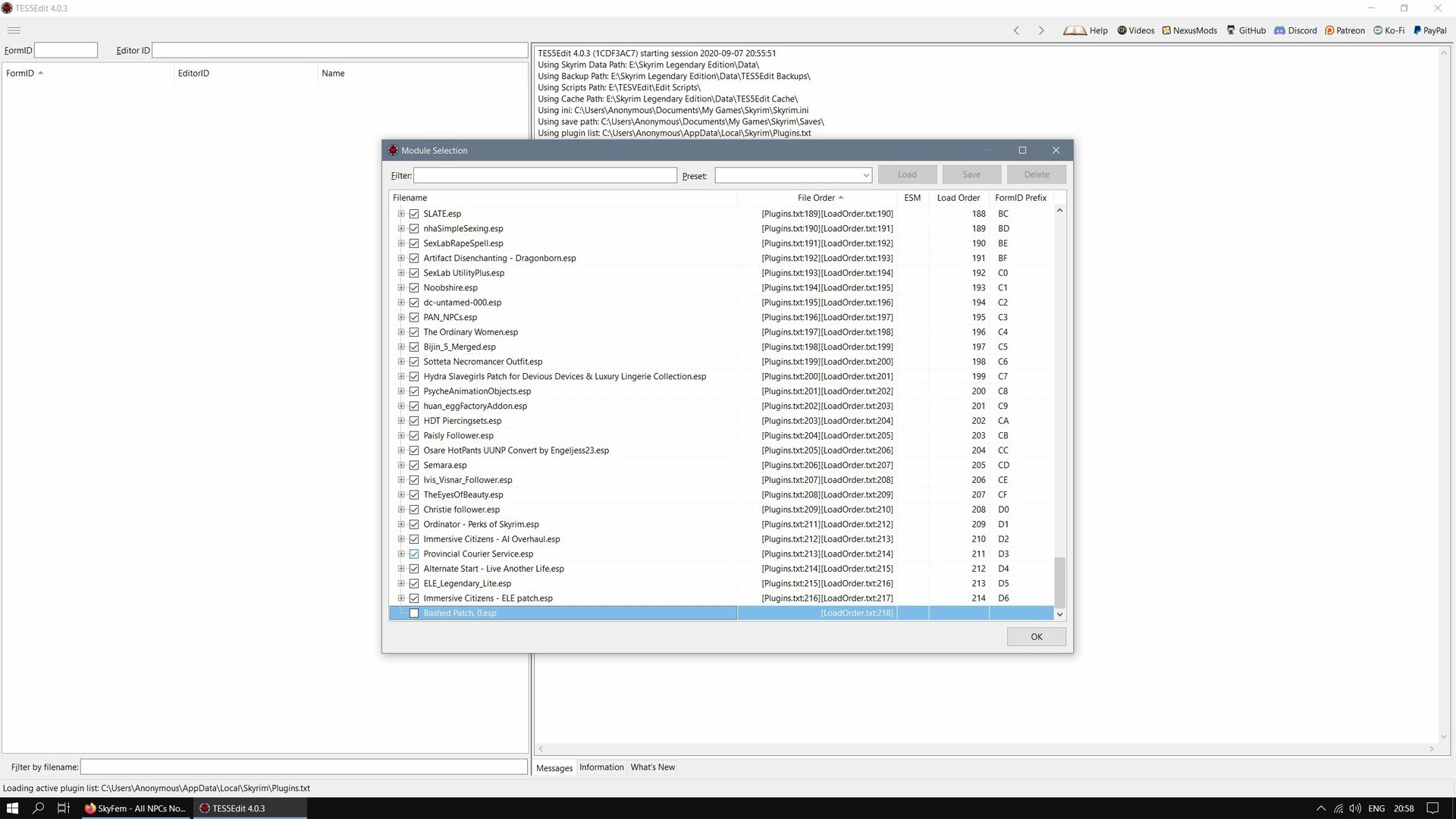The height and width of the screenshot is (819, 1456).
Task: Expand Semara.esp tree node
Action: click(x=401, y=465)
